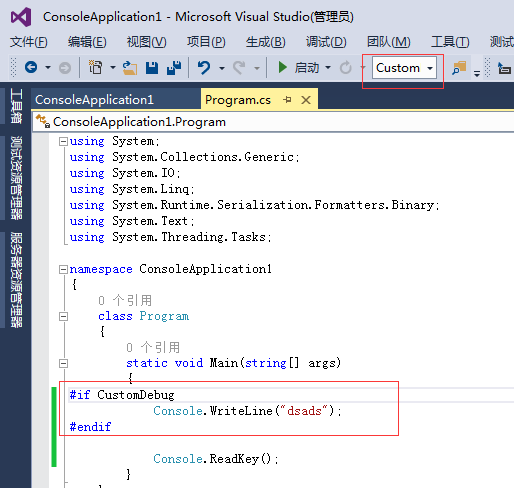Click the New Project toolbar icon
Viewport: 514px width, 488px height.
(x=96, y=68)
